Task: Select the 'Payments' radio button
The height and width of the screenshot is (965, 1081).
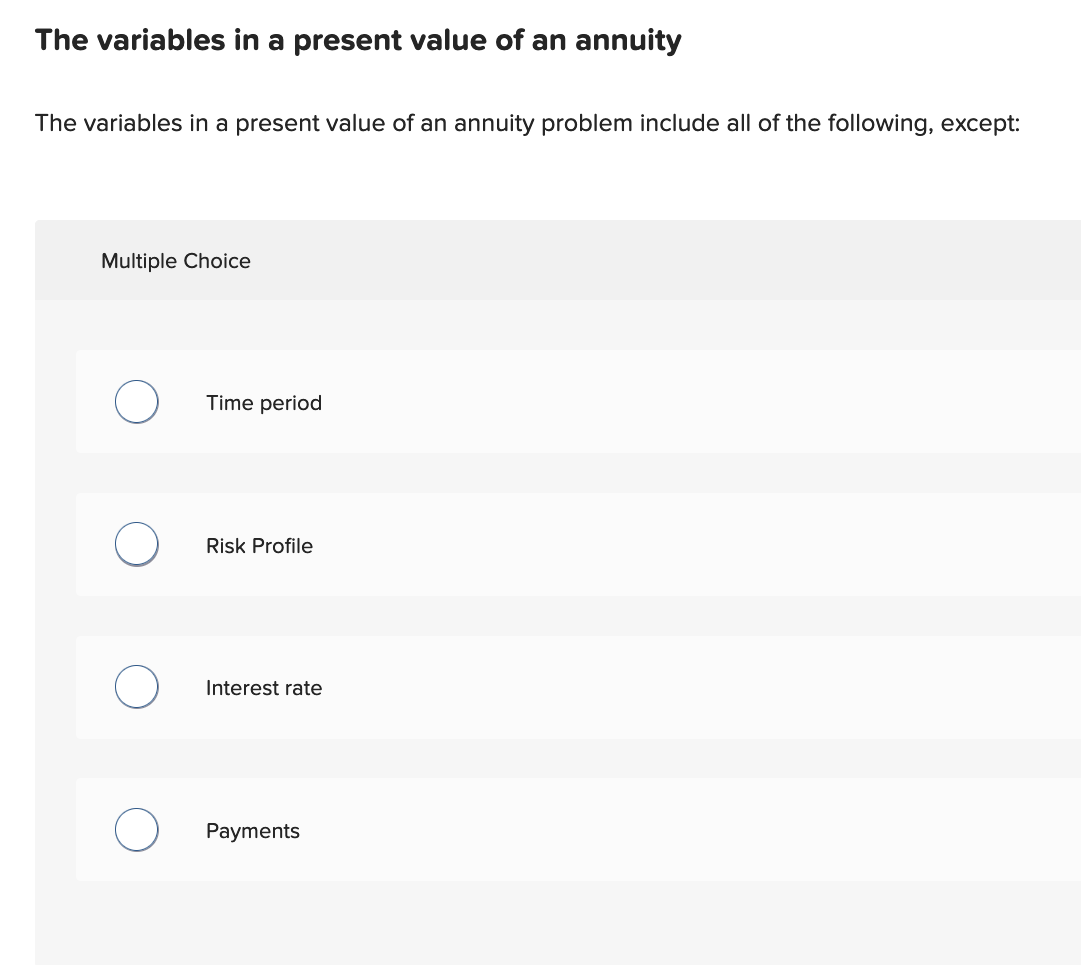Action: click(136, 829)
